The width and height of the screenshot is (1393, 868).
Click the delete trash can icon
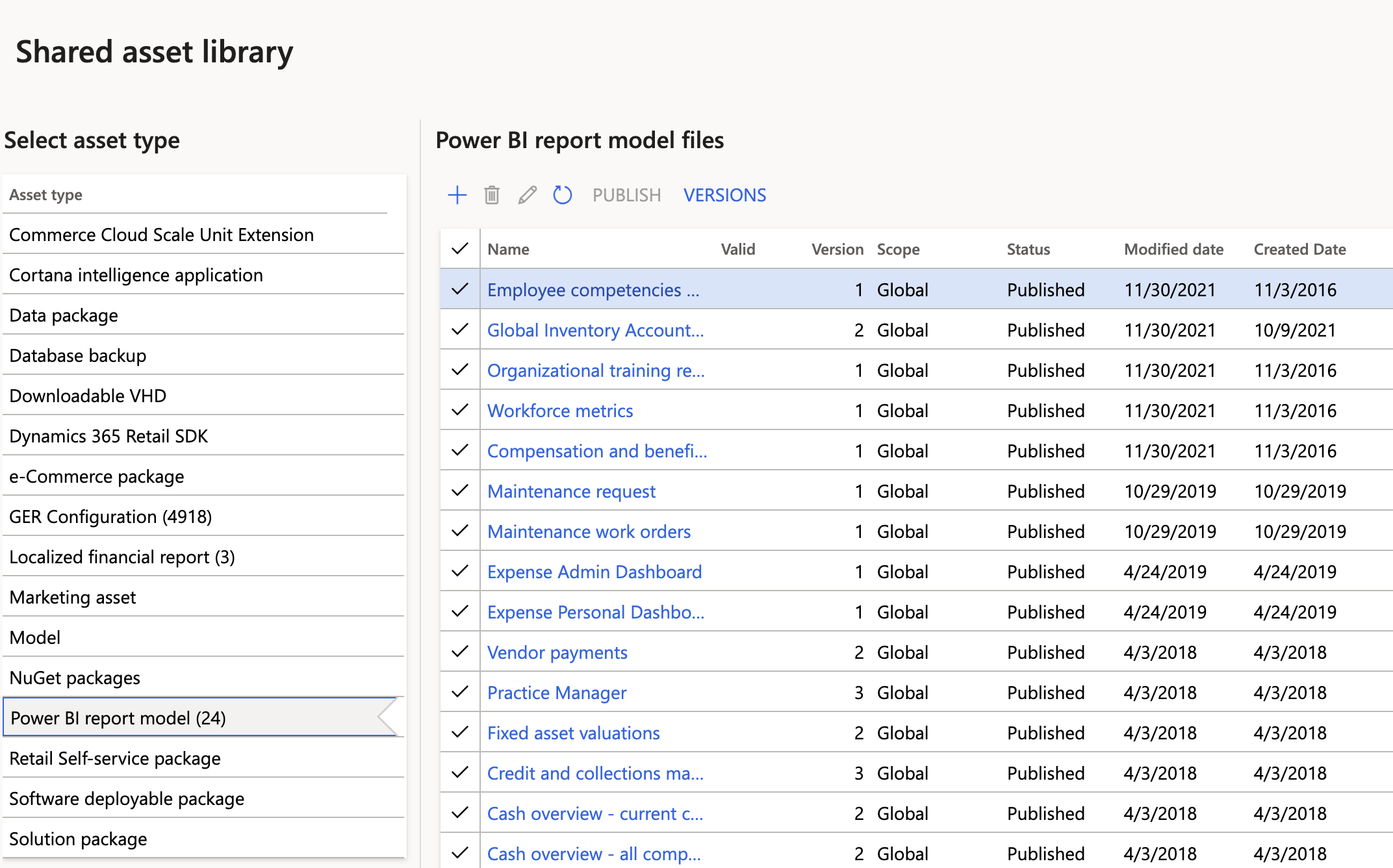492,195
